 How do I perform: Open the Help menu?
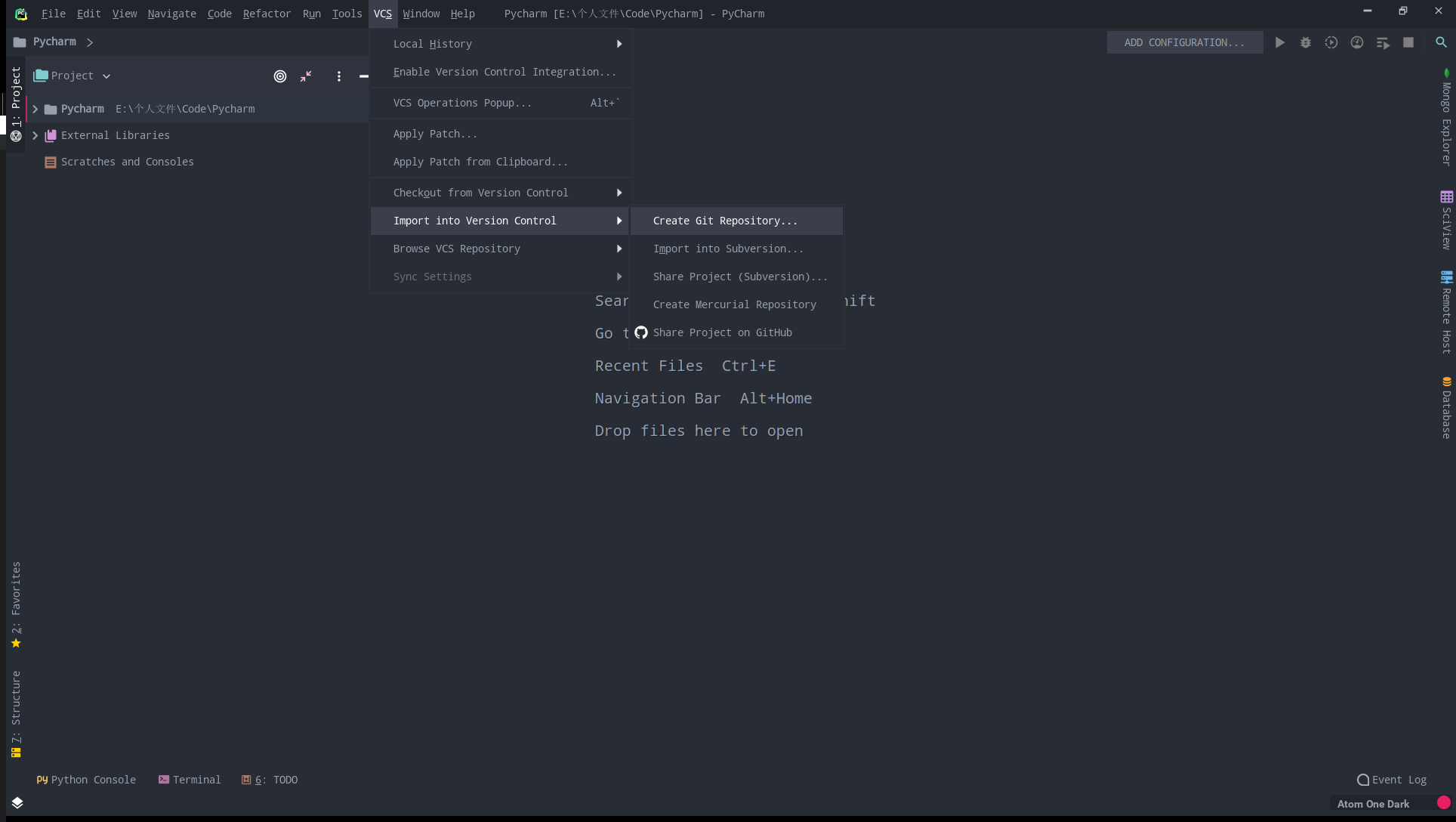click(x=462, y=14)
